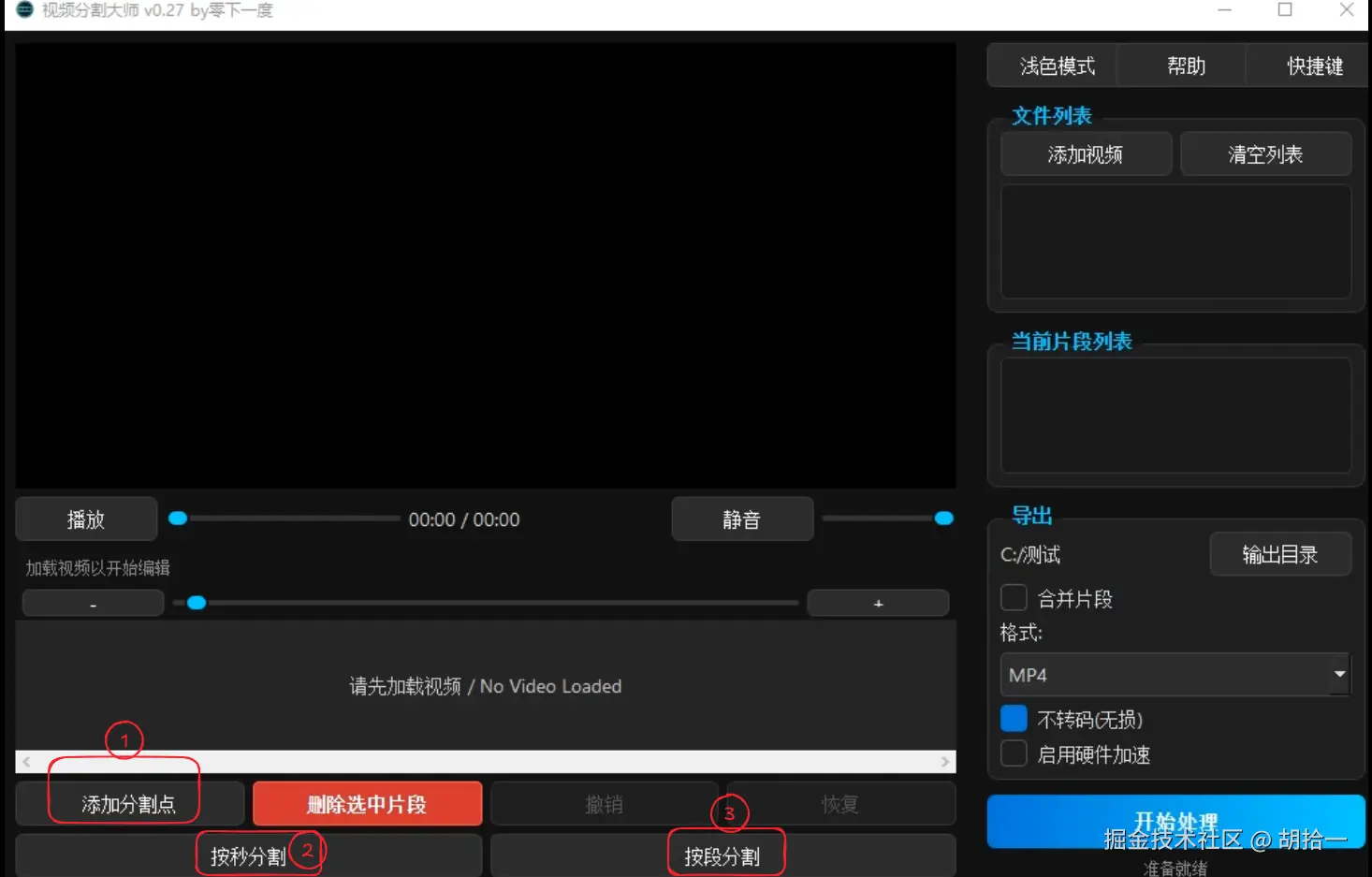Click 开始处理 to start processing
1372x877 pixels.
1175,822
